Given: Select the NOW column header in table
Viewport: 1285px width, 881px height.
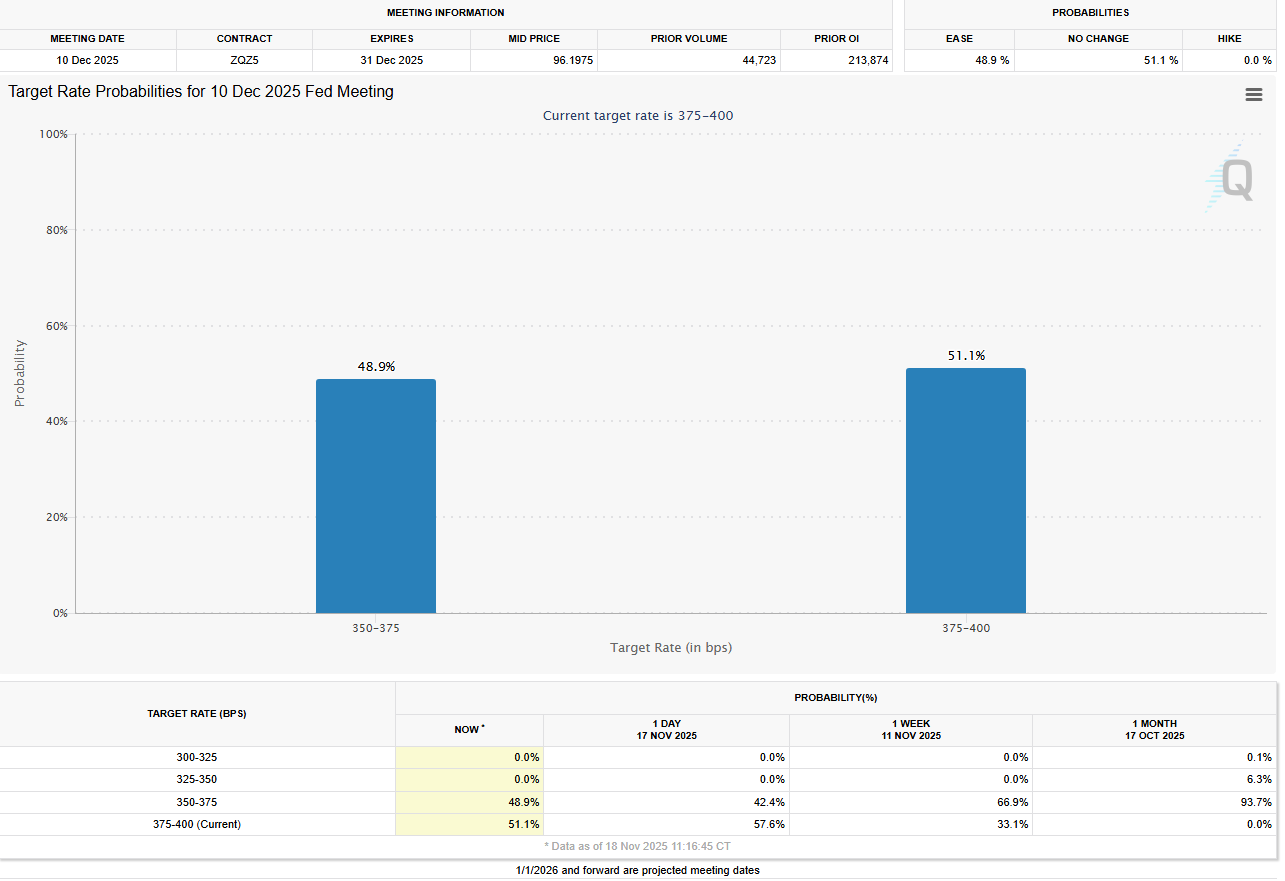Looking at the screenshot, I should pos(469,730).
